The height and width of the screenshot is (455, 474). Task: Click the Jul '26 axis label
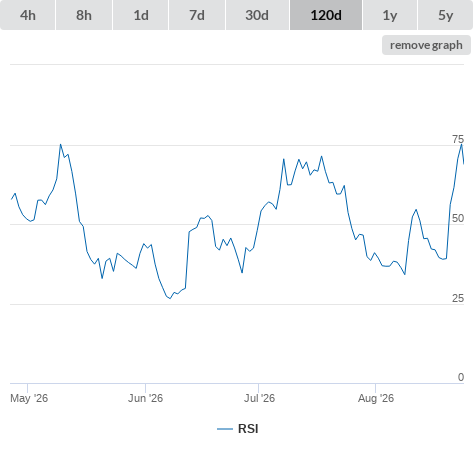259,398
